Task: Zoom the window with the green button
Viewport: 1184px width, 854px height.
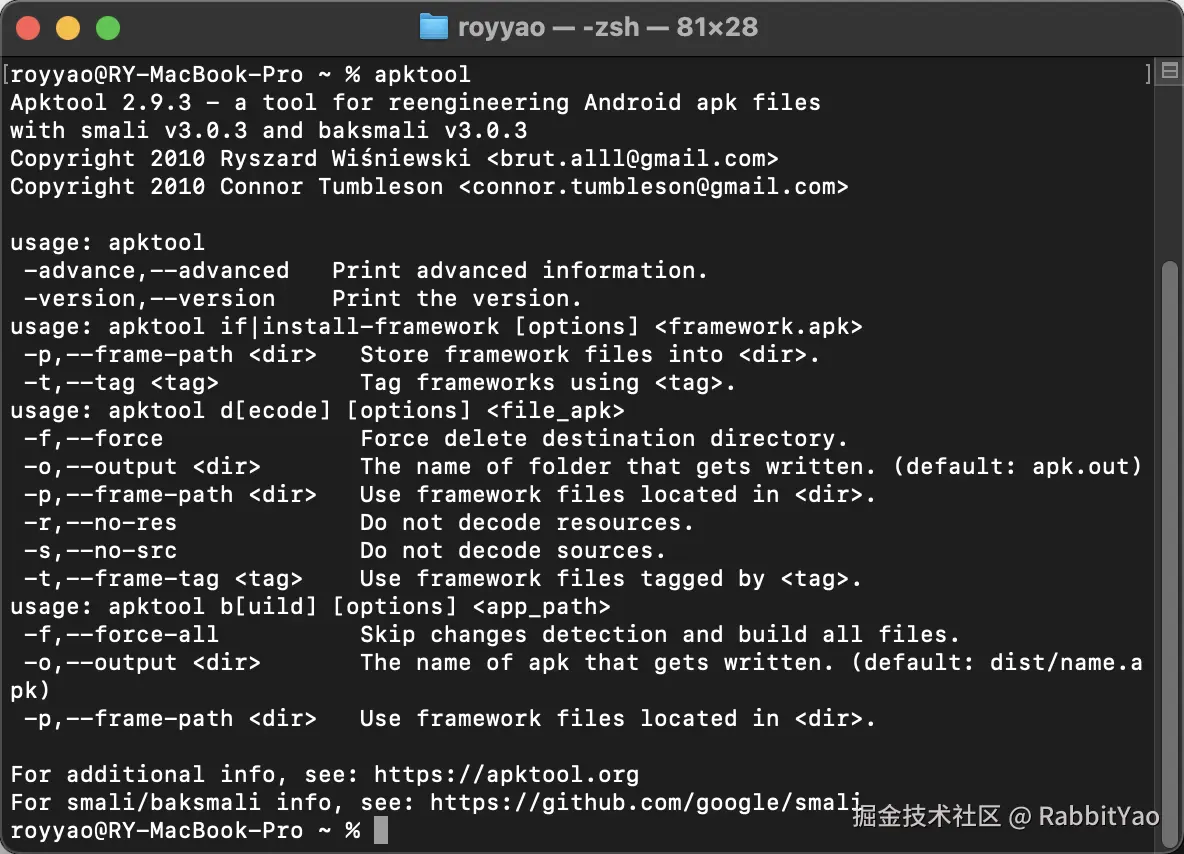Action: tap(107, 28)
